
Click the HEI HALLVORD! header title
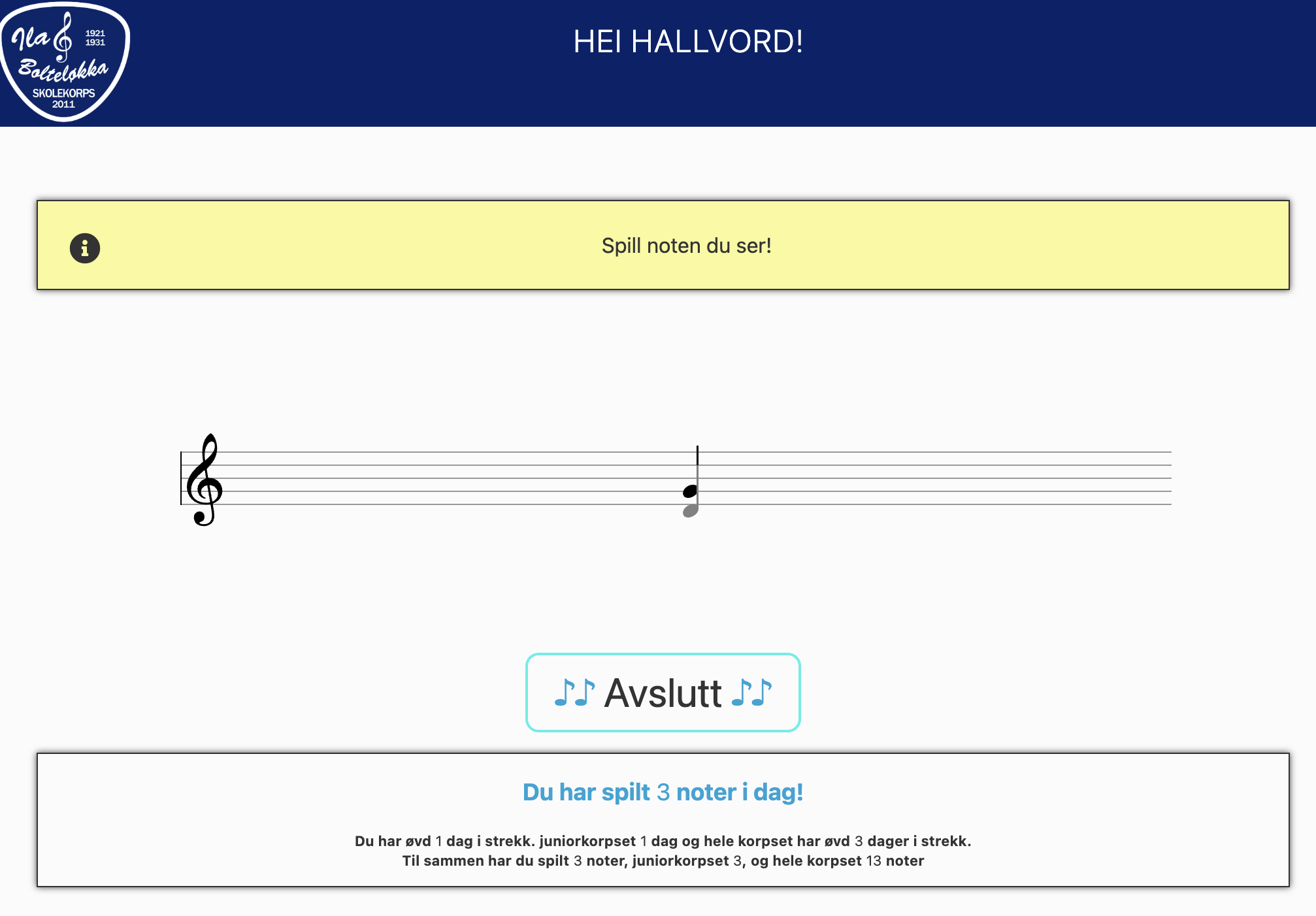coord(688,42)
